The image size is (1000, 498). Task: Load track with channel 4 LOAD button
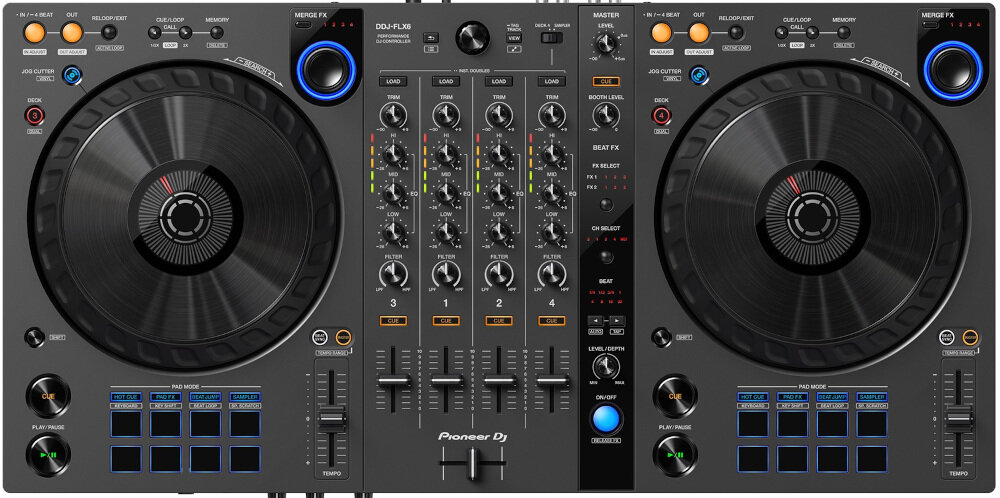(552, 82)
